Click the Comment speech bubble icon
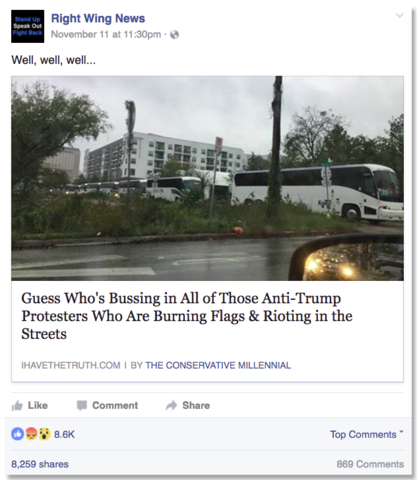The height and width of the screenshot is (480, 417). coord(82,406)
